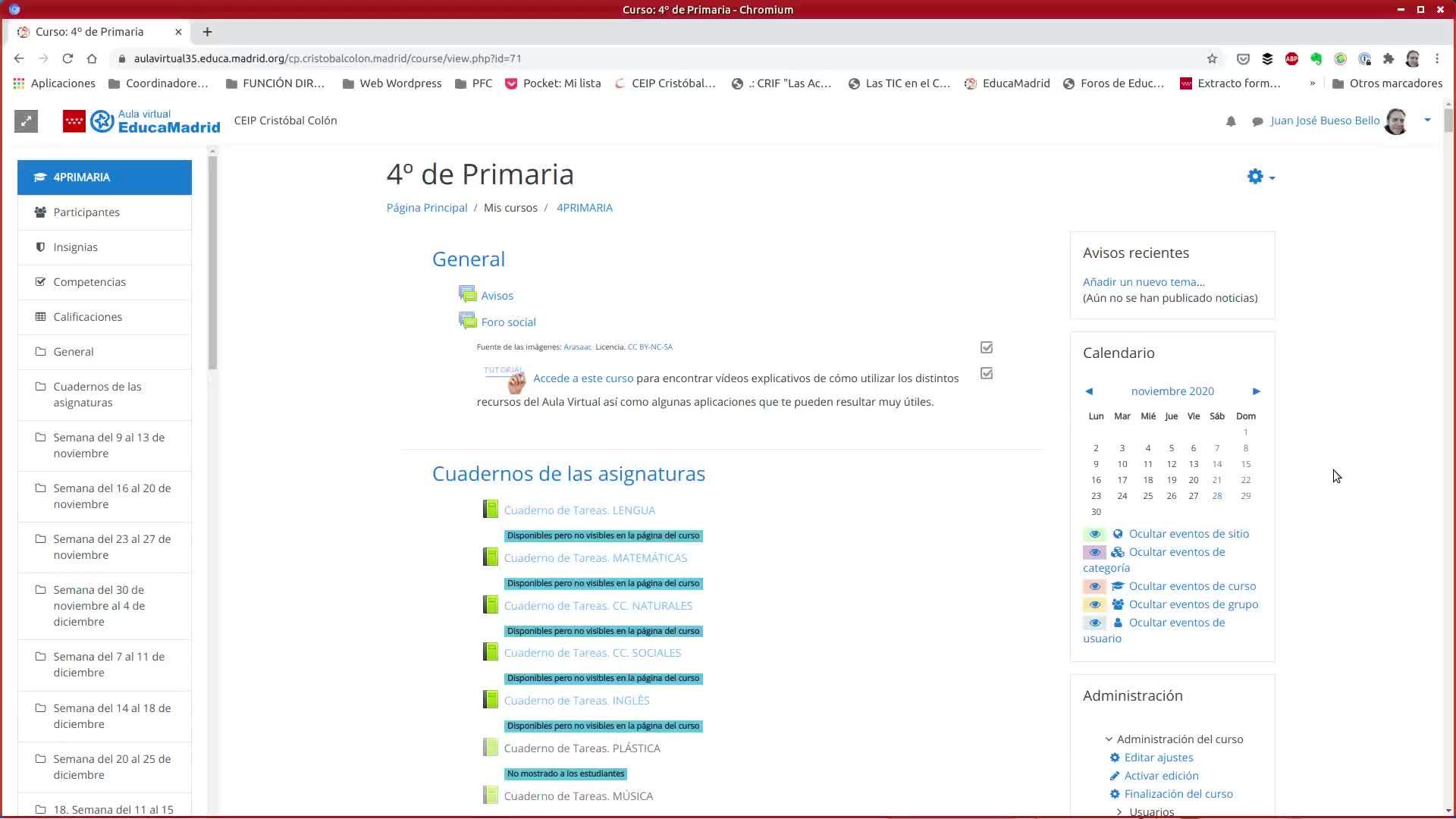Image resolution: width=1456 pixels, height=819 pixels.
Task: Go to next month in calendar
Action: click(1256, 391)
